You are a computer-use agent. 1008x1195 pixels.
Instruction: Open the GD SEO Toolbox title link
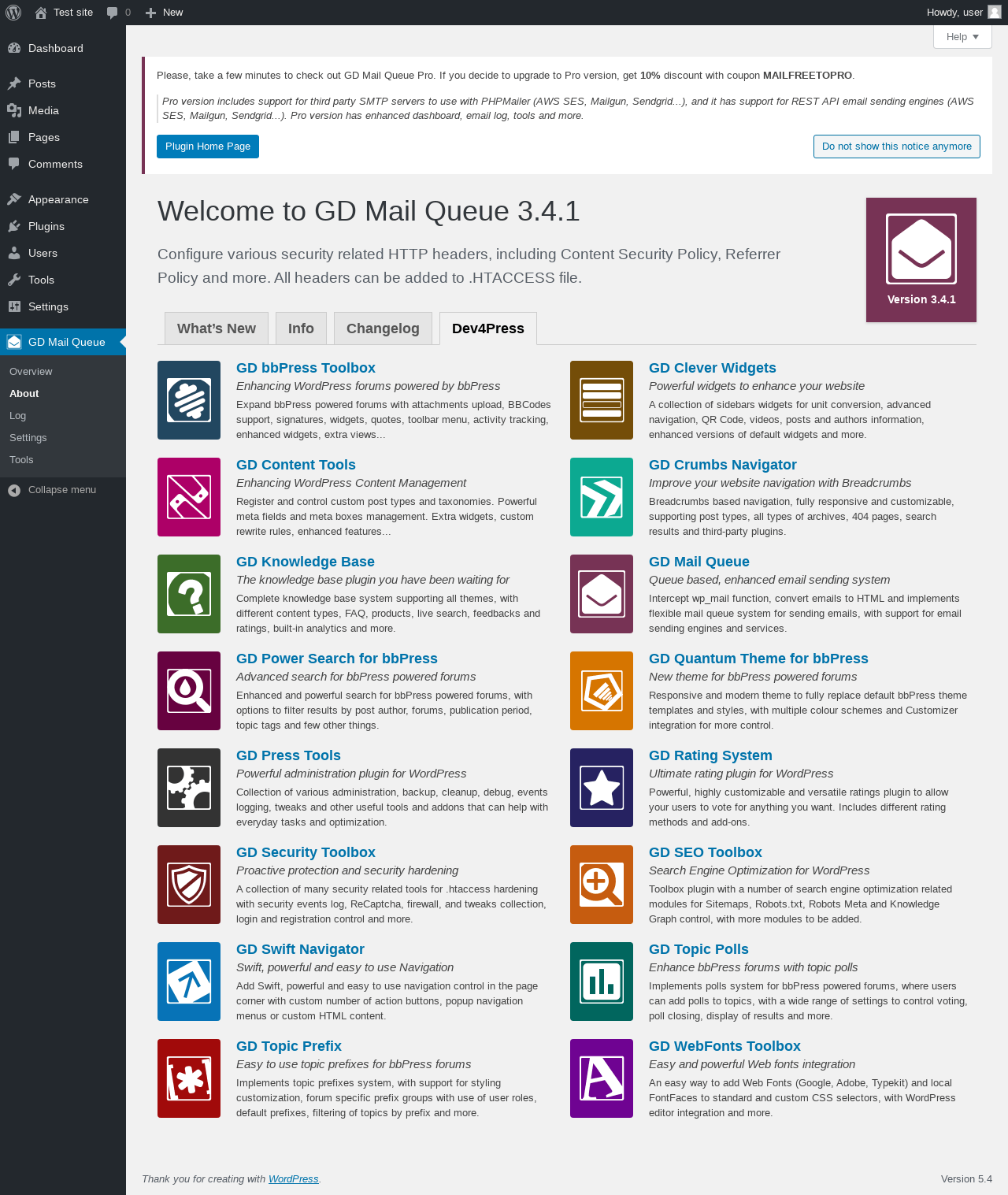[706, 852]
